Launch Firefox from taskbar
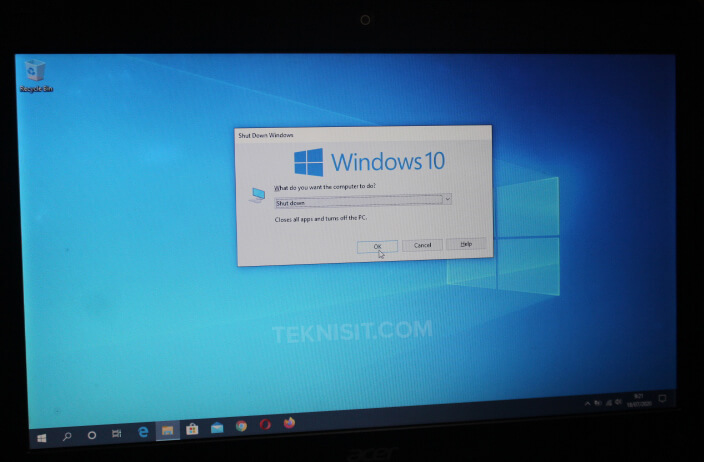 tap(290, 422)
